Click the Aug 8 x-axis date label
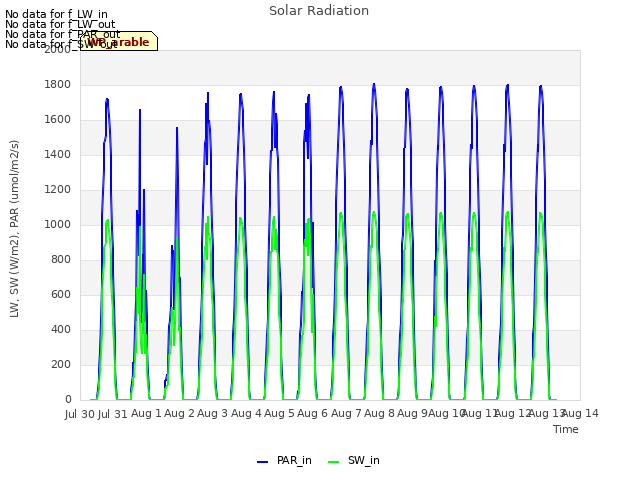Screen dimensions: 640x480 click(x=379, y=413)
